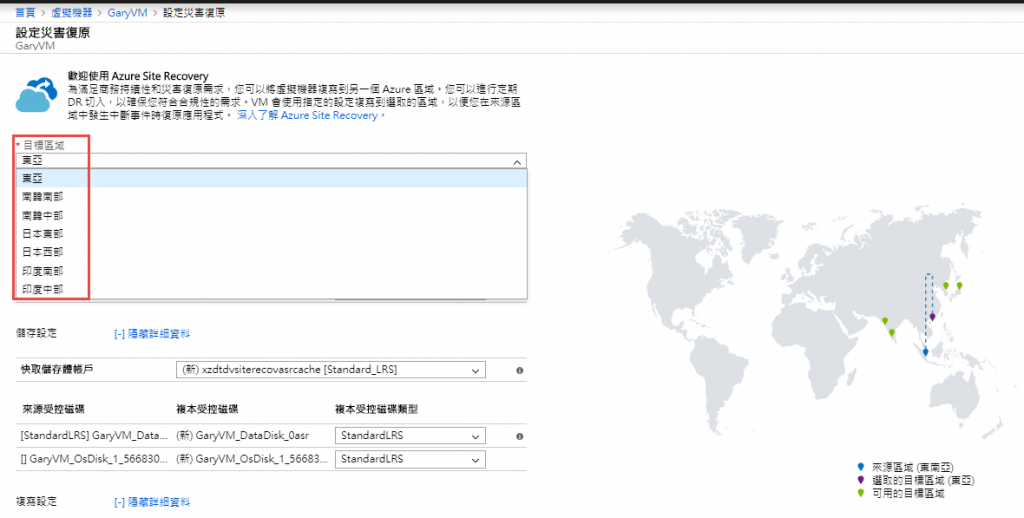Click the 複寫設定 section label
Viewport: 1024px width, 518px height.
[x=37, y=502]
